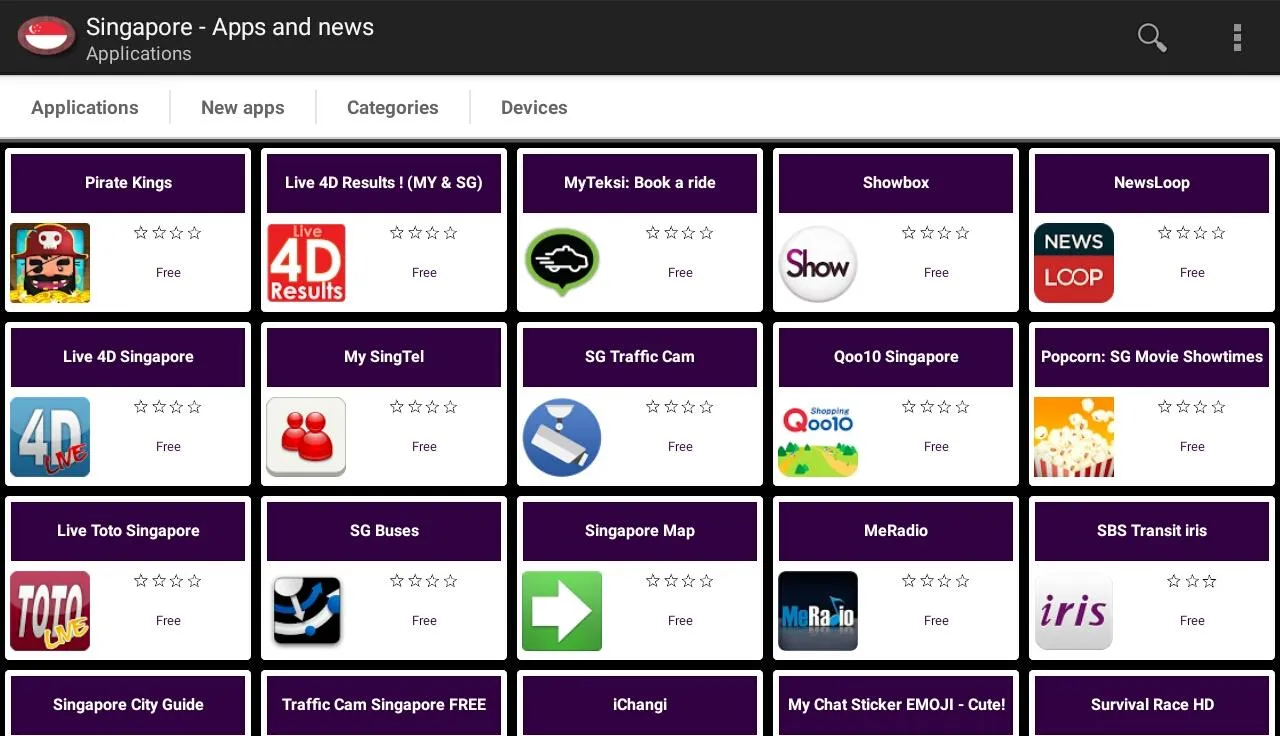Select the SG Traffic Cam camera icon

click(562, 437)
